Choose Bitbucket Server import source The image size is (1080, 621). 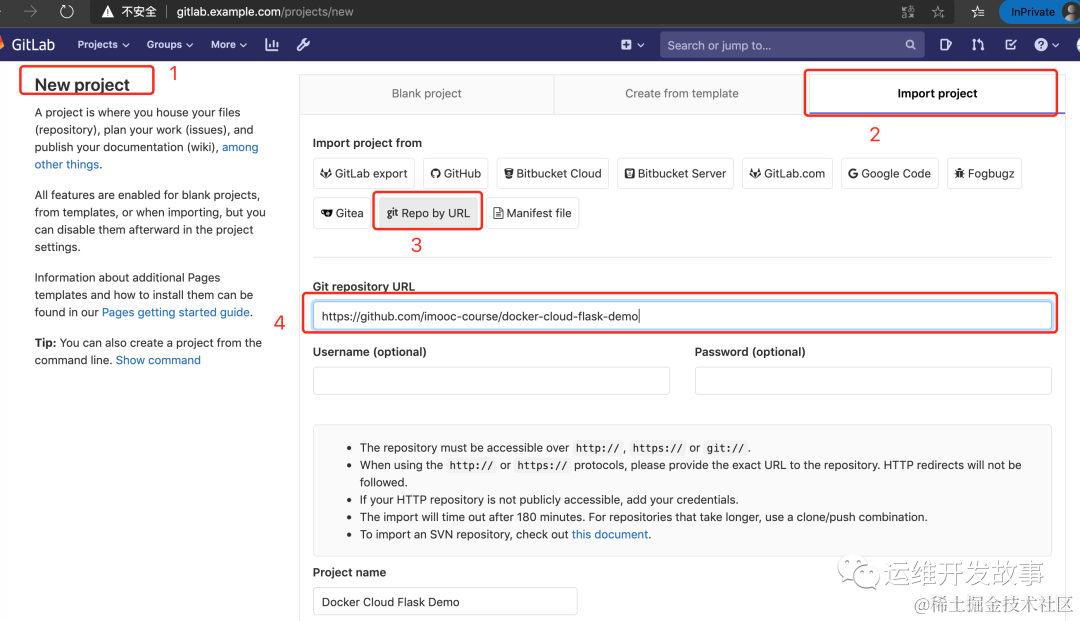pyautogui.click(x=675, y=173)
